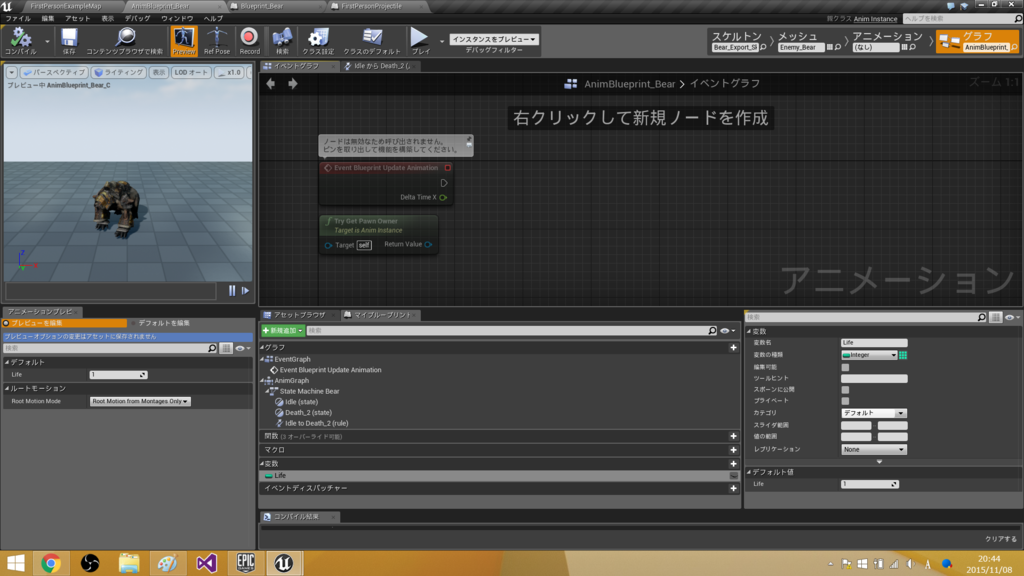Open the Idle to Death_2 graph tab
The width and height of the screenshot is (1024, 576).
click(x=381, y=66)
